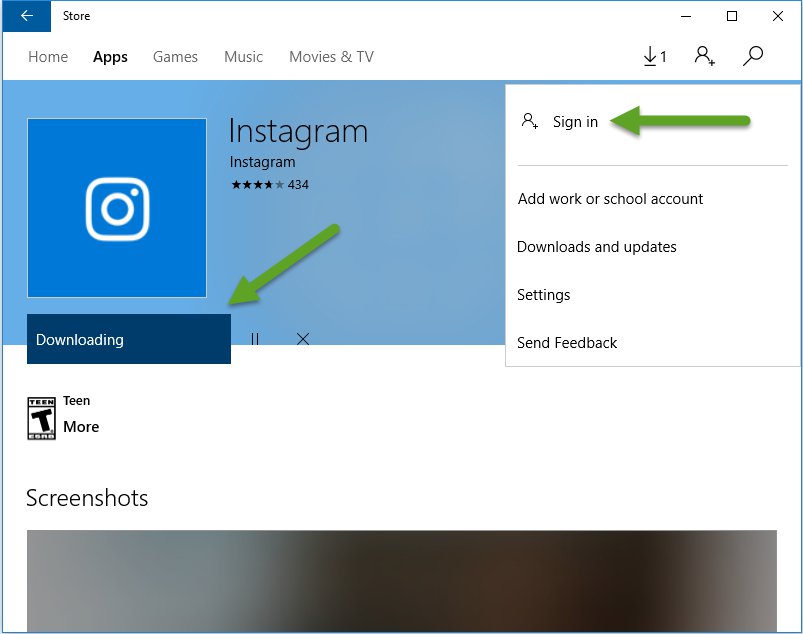Image resolution: width=803 pixels, height=634 pixels.
Task: Click the back arrow button
Action: pos(26,16)
